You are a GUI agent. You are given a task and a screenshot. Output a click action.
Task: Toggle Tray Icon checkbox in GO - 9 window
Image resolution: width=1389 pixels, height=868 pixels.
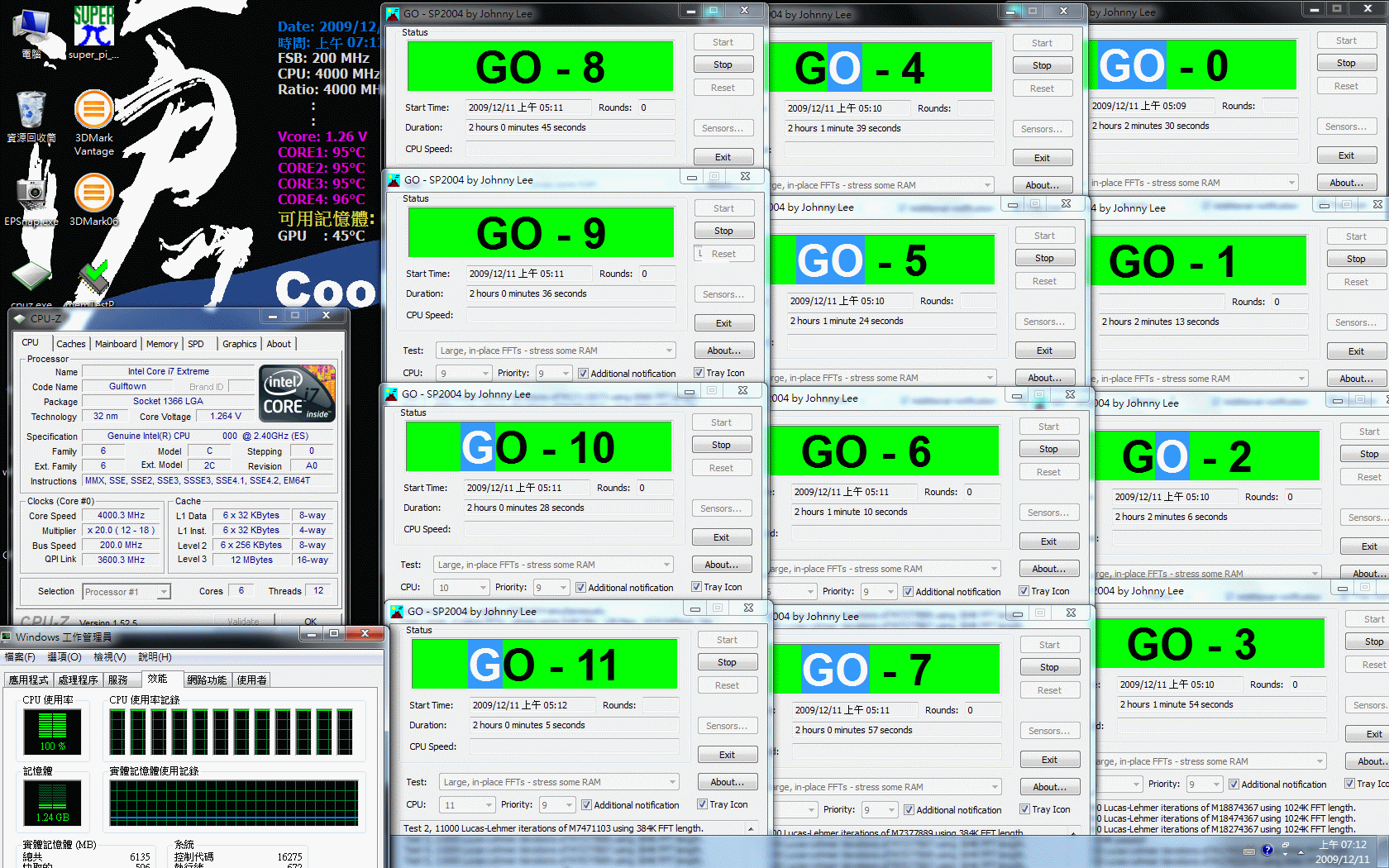719,373
